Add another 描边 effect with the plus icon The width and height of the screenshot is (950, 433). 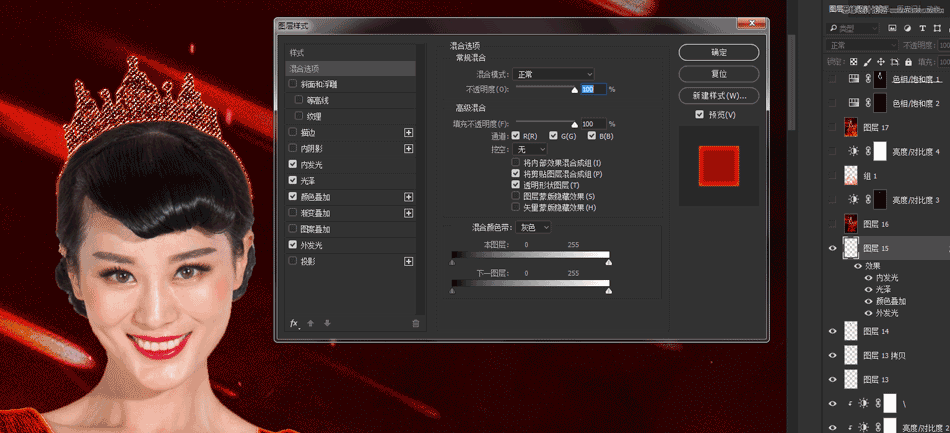point(408,133)
